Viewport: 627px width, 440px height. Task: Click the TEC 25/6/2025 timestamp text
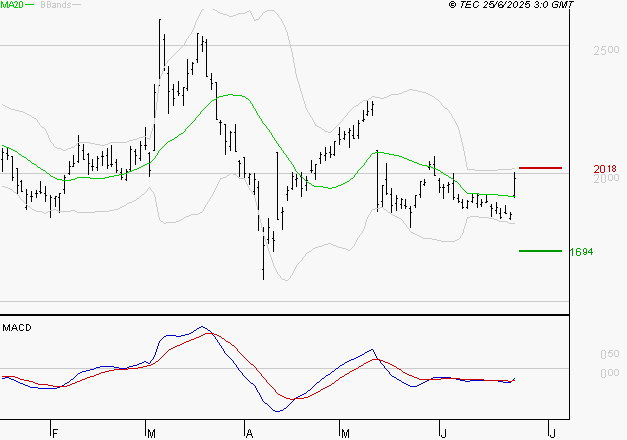(x=511, y=4)
